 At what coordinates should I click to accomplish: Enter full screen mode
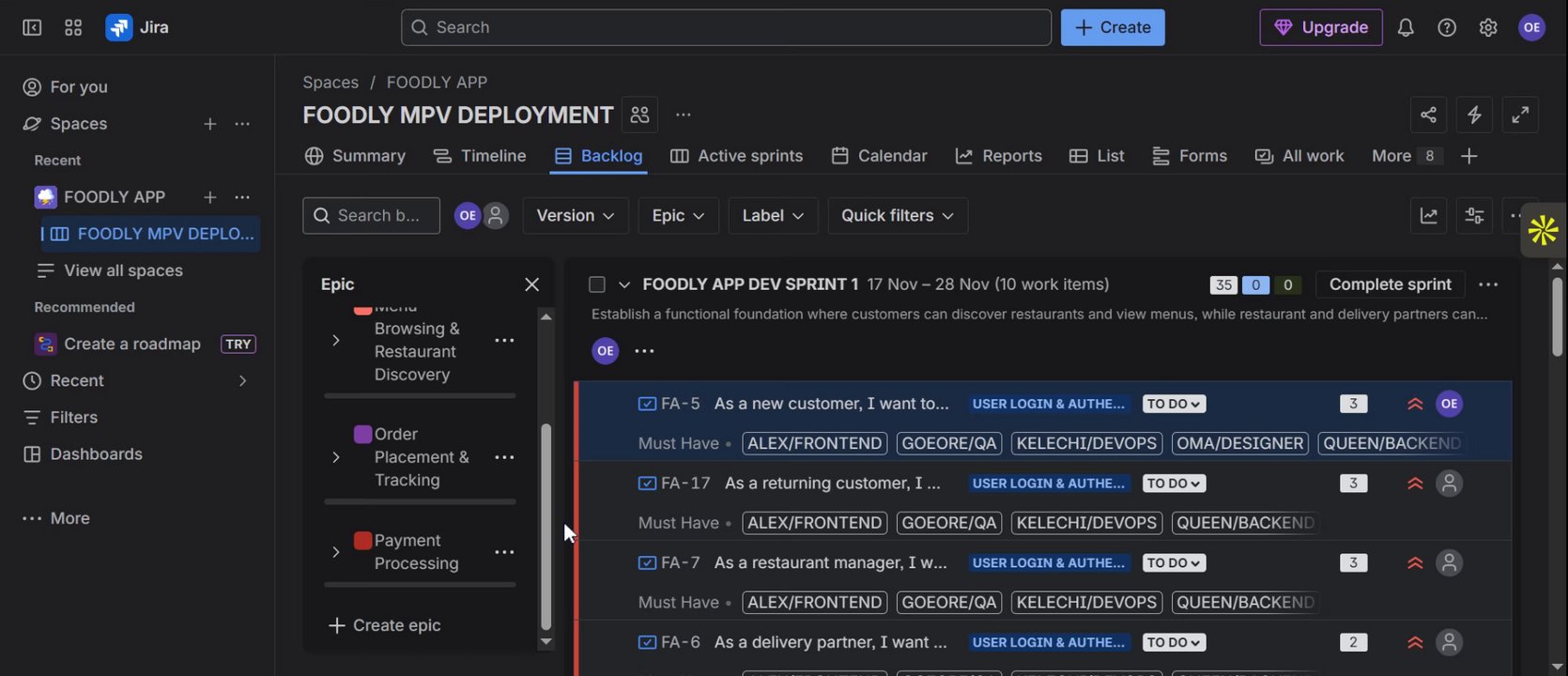click(x=1520, y=115)
